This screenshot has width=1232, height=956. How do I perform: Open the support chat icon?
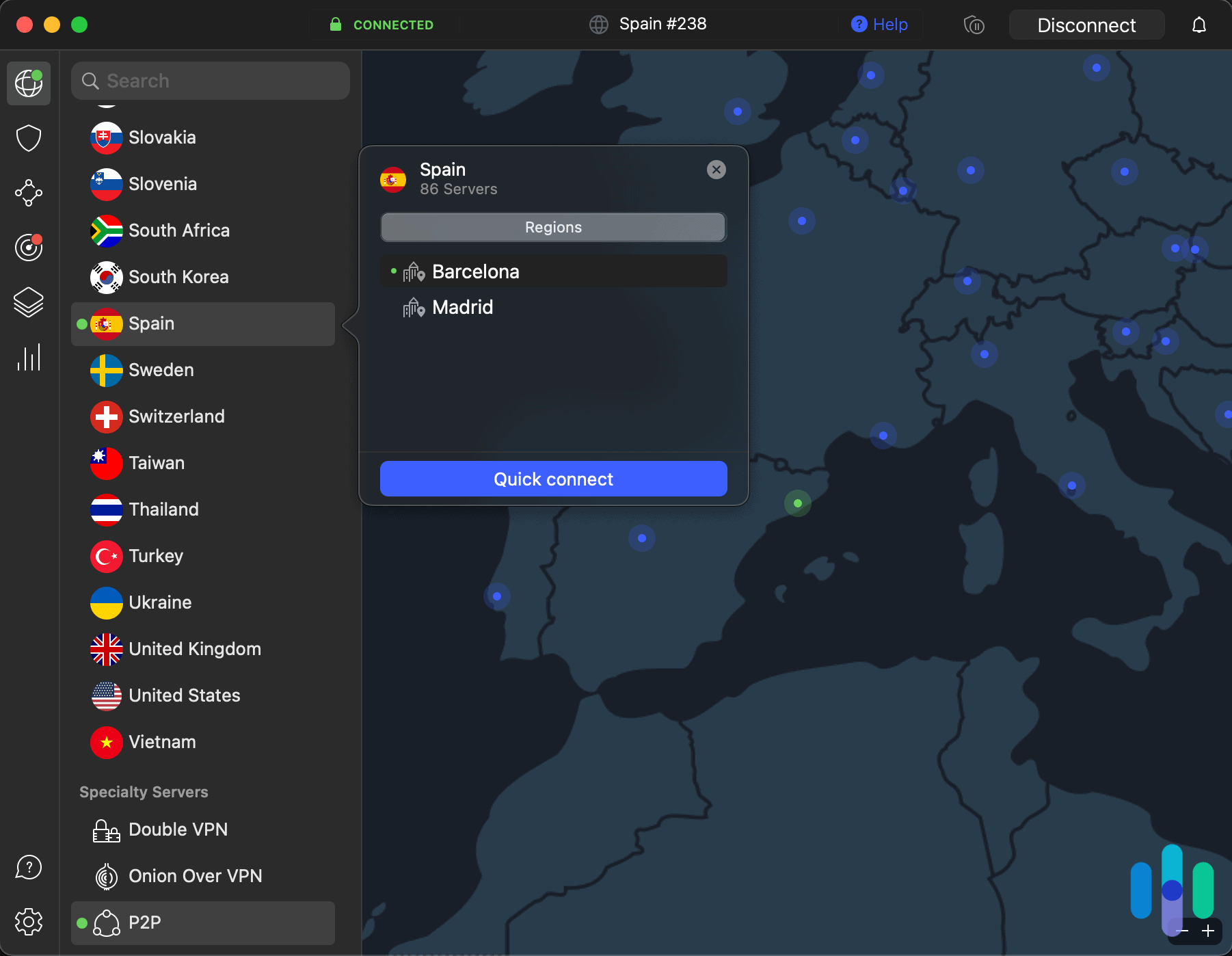click(x=28, y=867)
